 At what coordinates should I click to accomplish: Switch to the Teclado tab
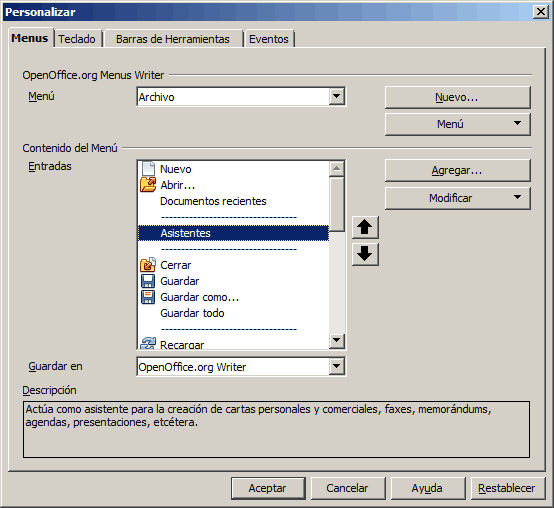[77, 39]
